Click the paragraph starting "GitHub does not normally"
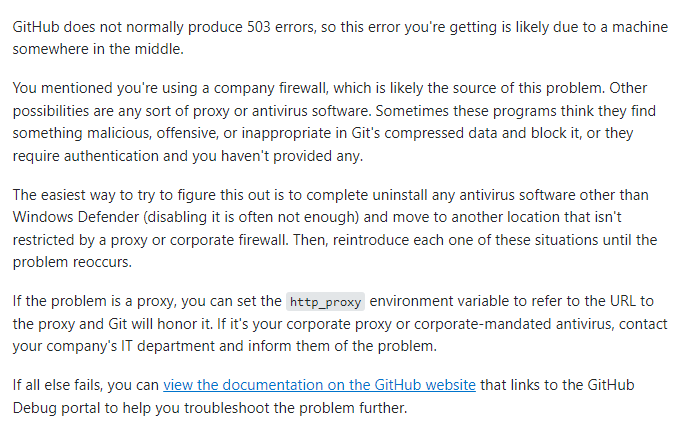 coord(340,38)
